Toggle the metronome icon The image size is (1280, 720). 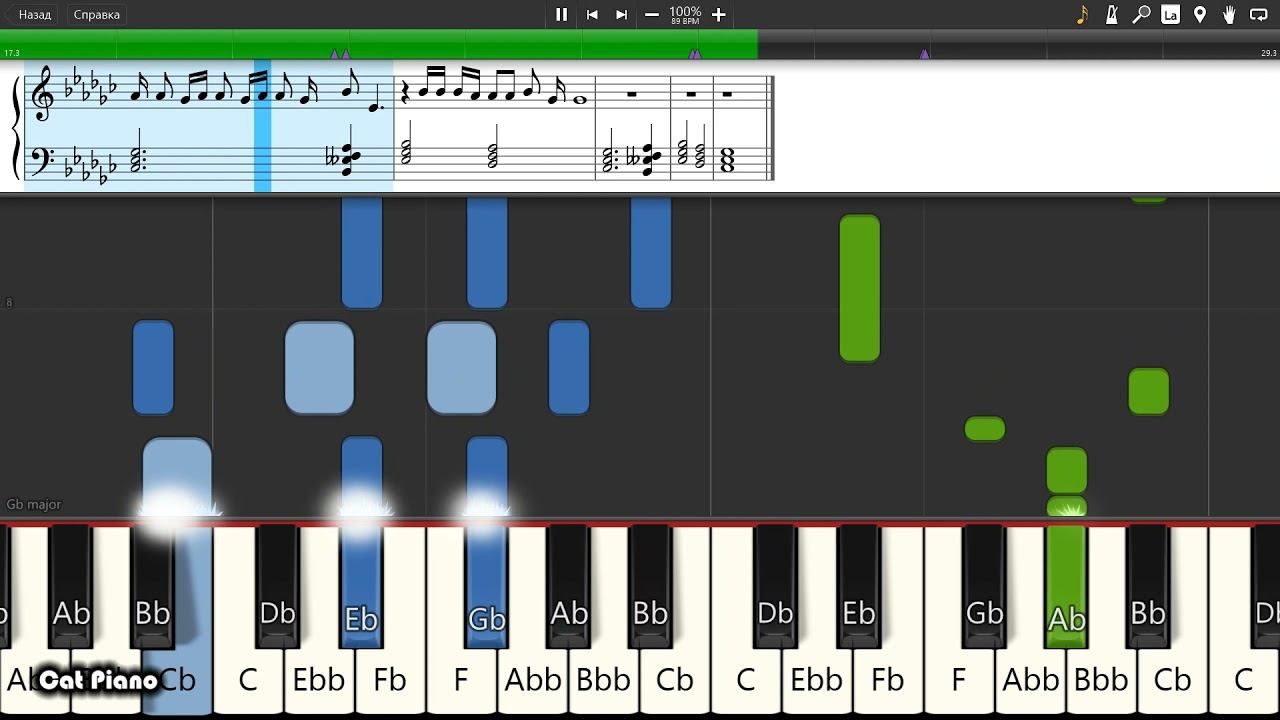(x=1111, y=14)
